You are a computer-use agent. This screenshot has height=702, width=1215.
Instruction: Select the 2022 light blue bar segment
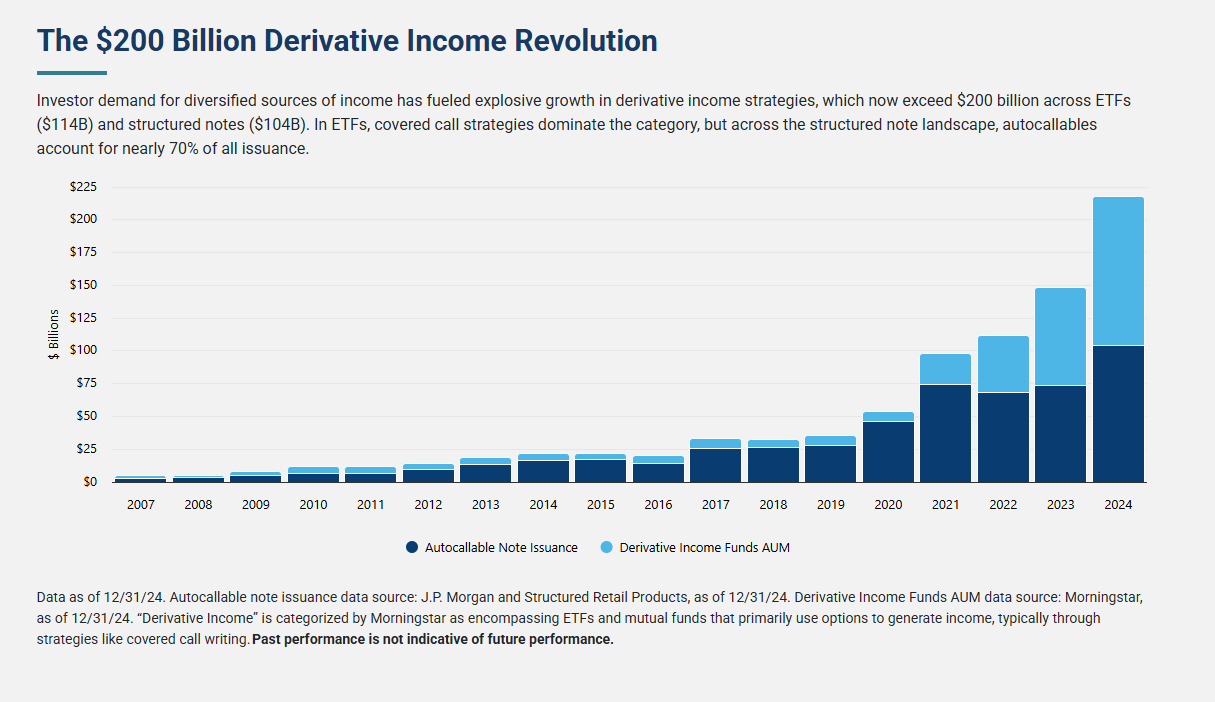pyautogui.click(x=1003, y=364)
